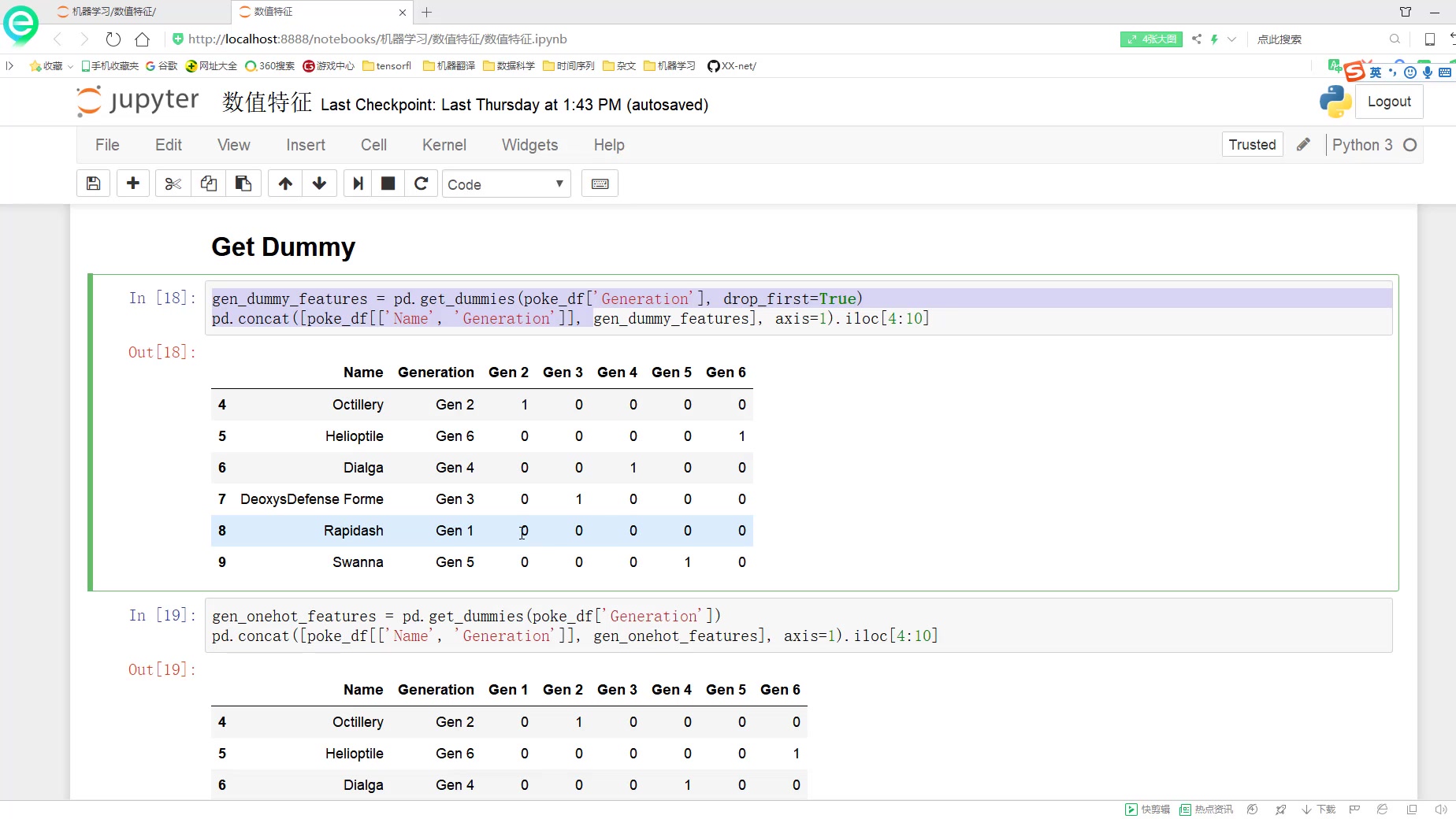Open the Kernel menu
Image resolution: width=1456 pixels, height=819 pixels.
coord(444,145)
